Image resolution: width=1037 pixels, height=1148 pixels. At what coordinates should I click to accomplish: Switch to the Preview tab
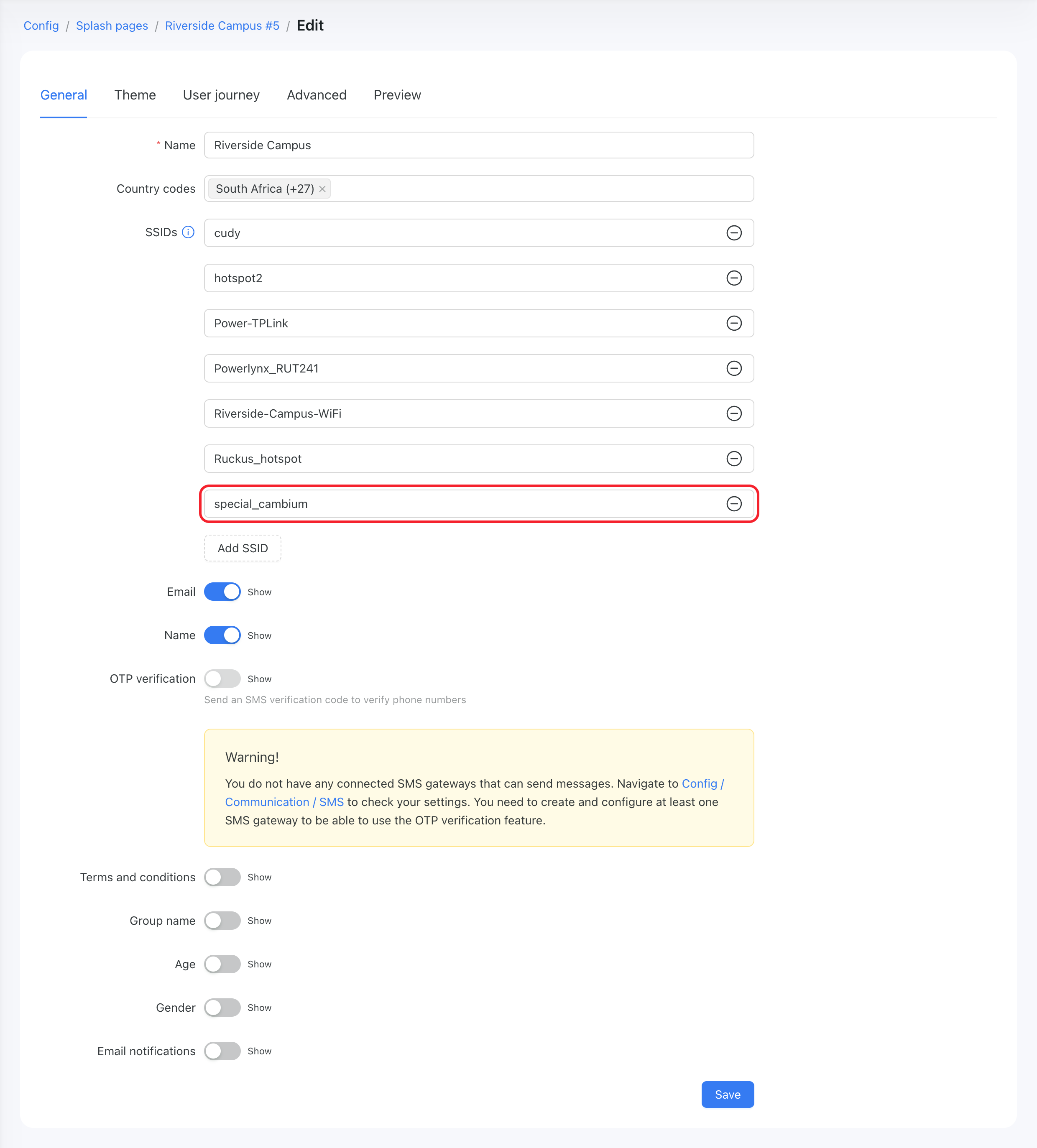(x=397, y=95)
